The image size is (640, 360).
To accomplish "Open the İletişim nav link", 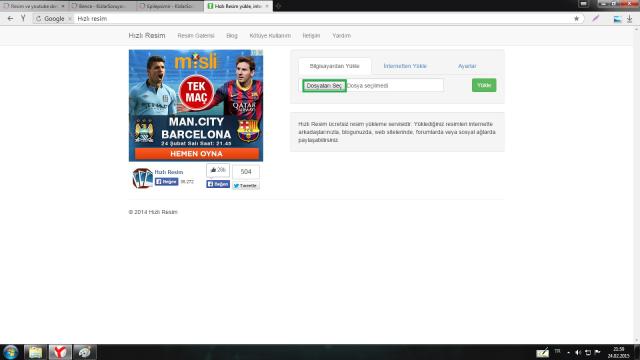I will tap(311, 36).
